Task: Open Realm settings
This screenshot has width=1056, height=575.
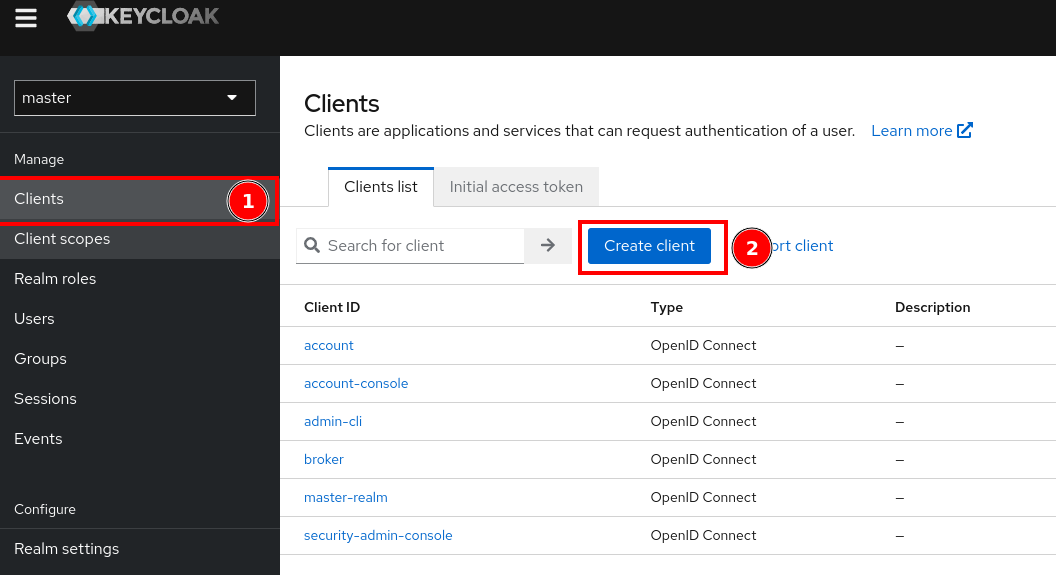Action: point(66,549)
